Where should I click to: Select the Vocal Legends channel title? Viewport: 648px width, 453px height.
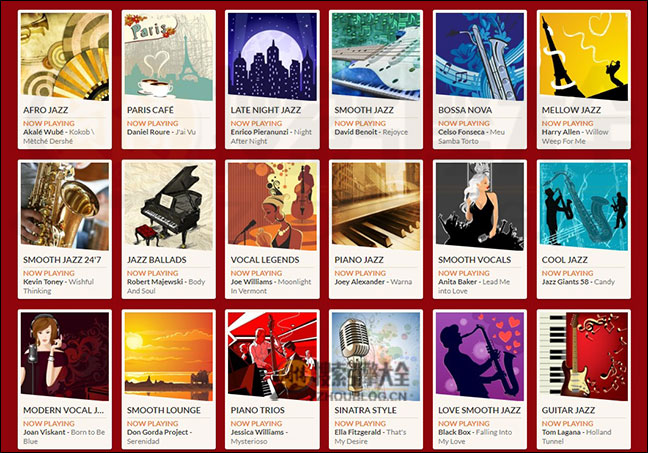(265, 260)
